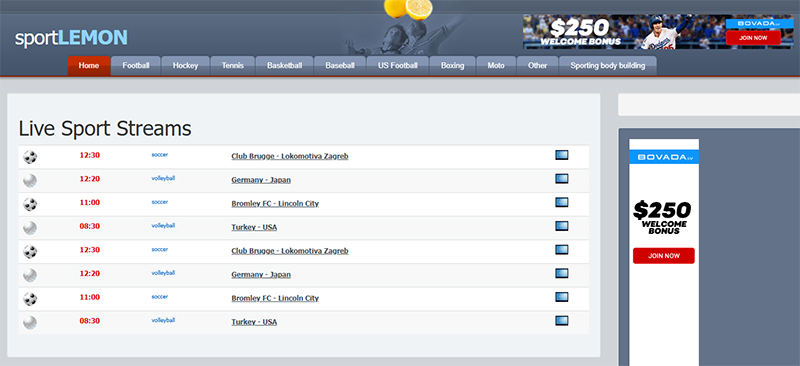Click soccer ball icon in second Club Brugge row
Viewport: 800px width, 366px height.
(30, 252)
